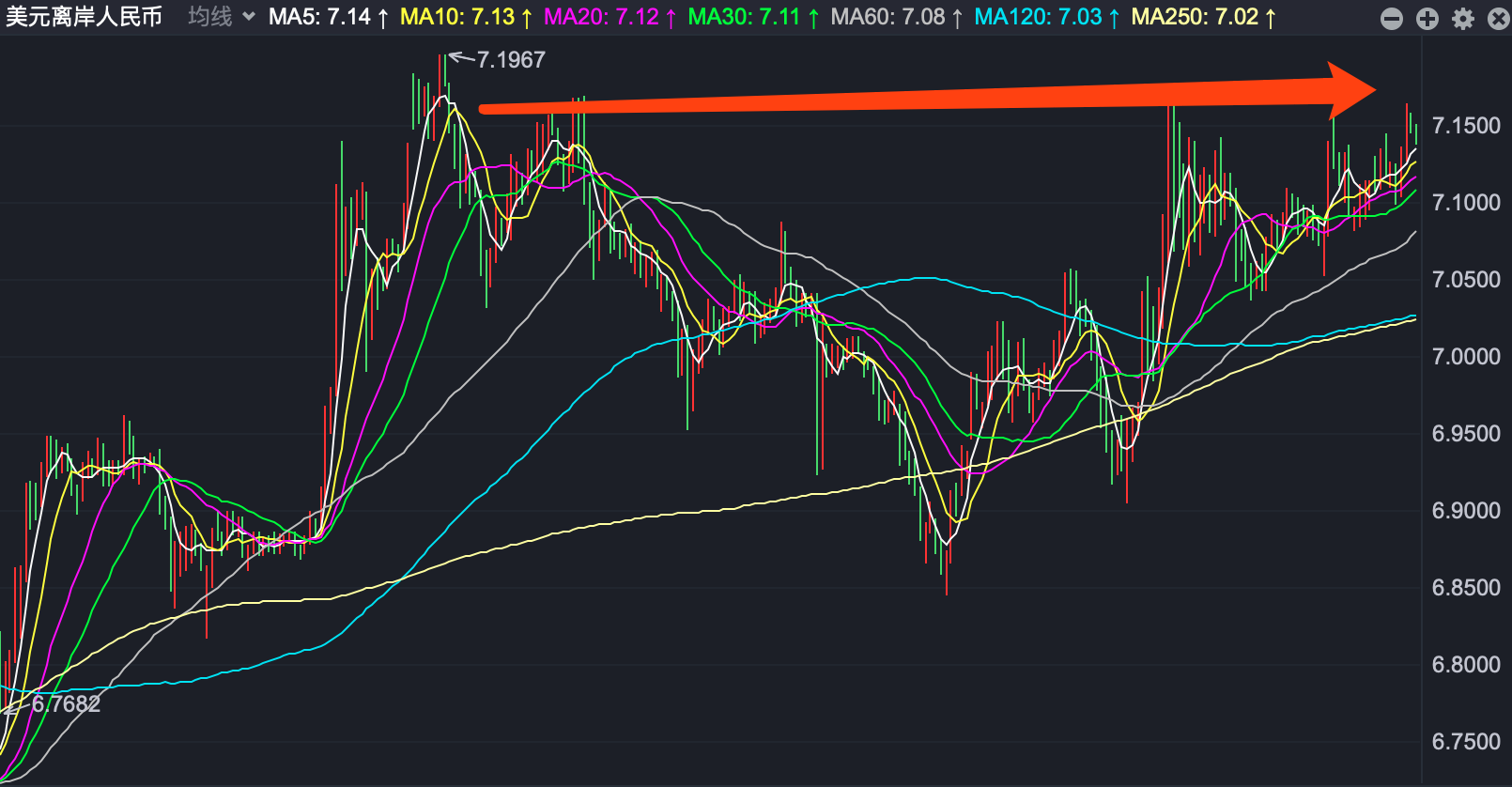
Task: Click the chevron next to 均线
Action: click(x=249, y=17)
